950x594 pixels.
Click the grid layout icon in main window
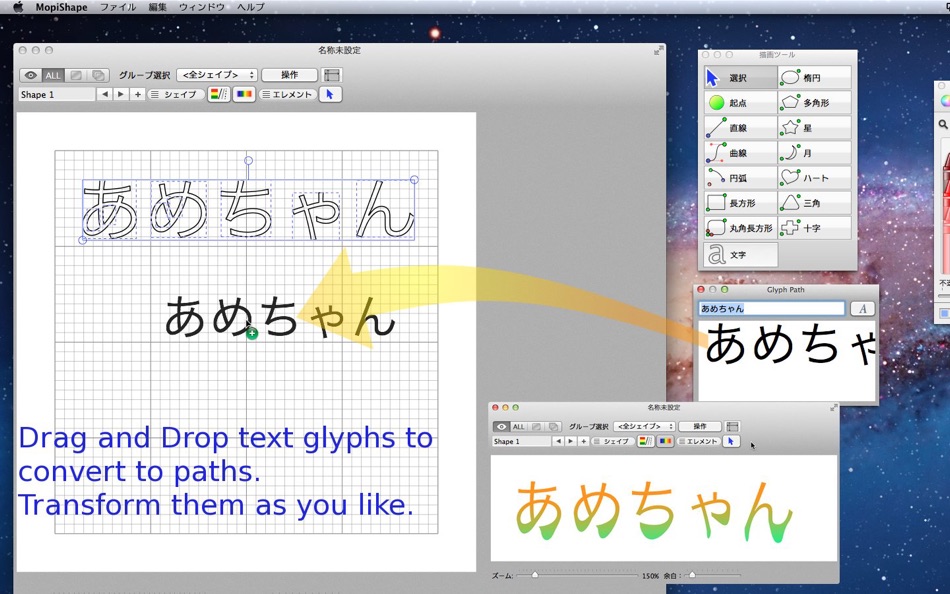(x=331, y=75)
